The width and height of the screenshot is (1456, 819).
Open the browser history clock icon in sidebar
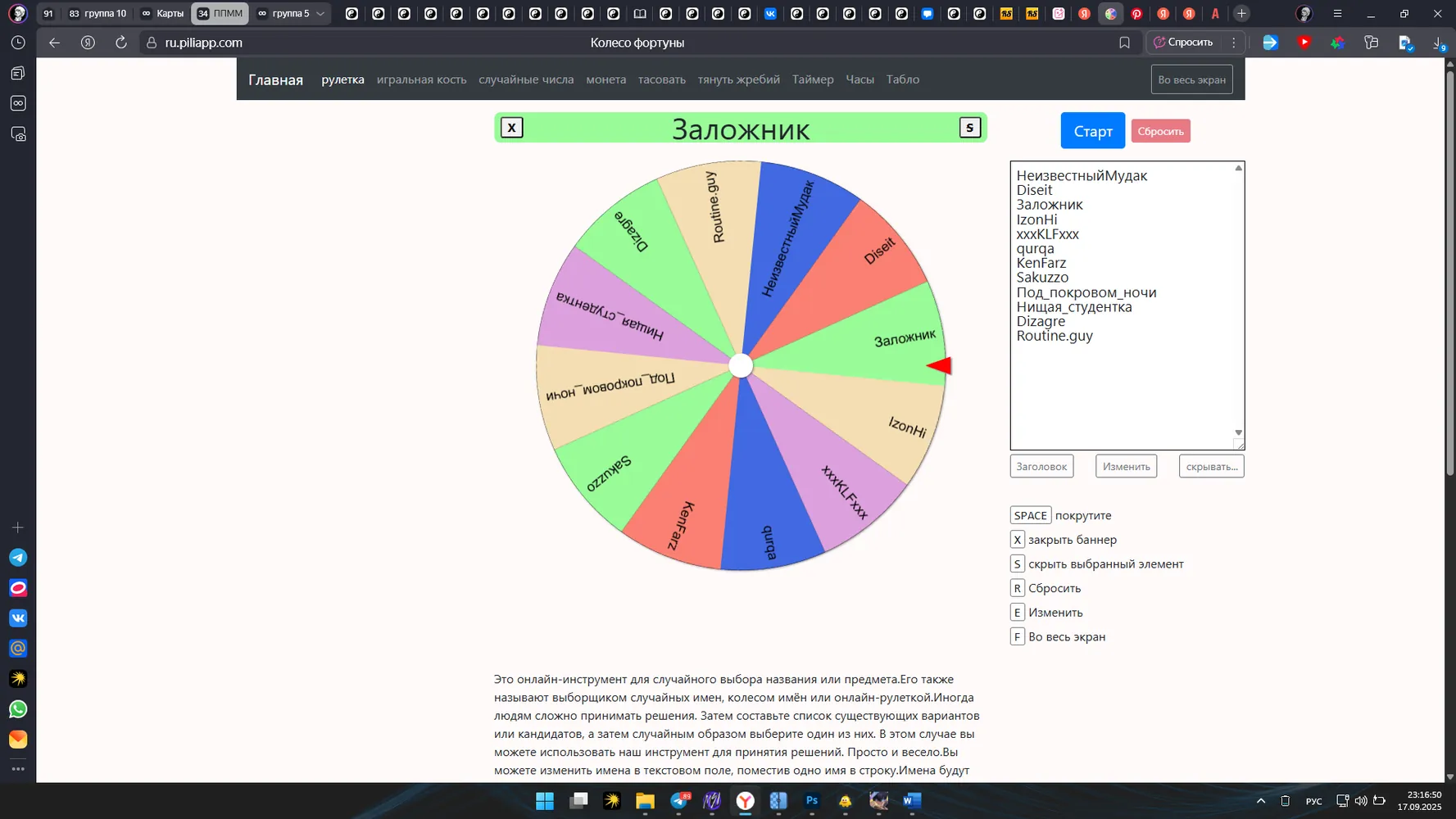tap(18, 43)
